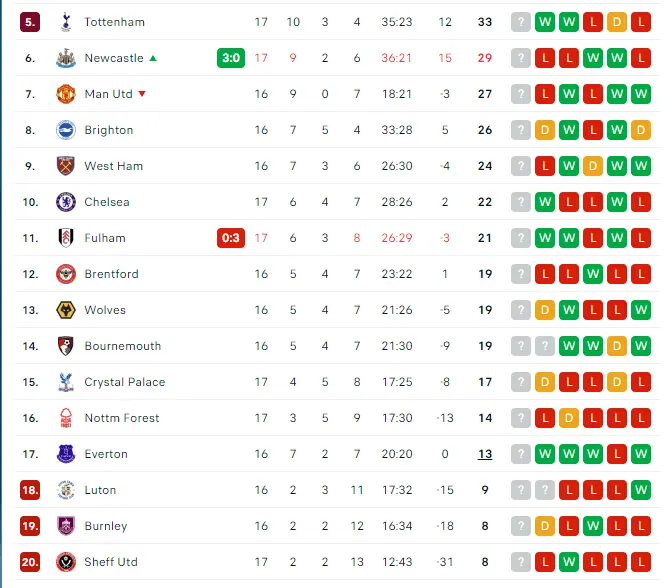Click Fulham's live 0:3 score badge
The width and height of the screenshot is (666, 588).
click(231, 238)
